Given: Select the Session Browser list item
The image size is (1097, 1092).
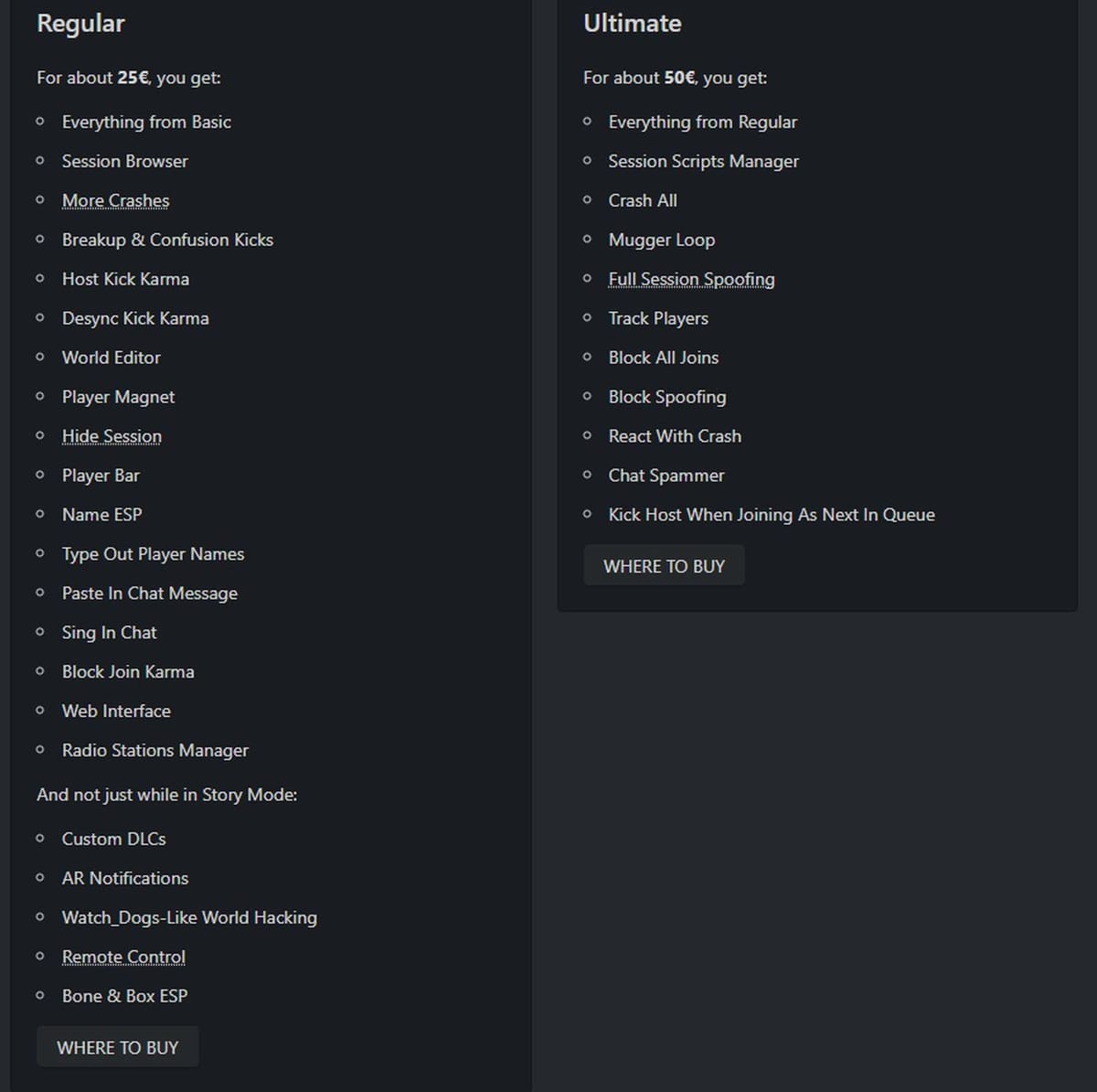Looking at the screenshot, I should tap(124, 161).
